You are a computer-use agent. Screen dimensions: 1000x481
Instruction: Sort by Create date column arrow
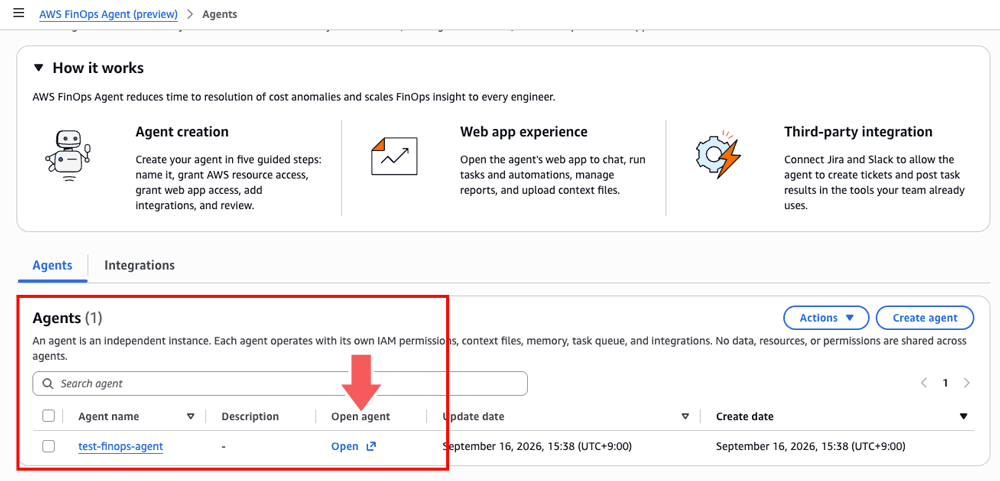[x=963, y=417]
